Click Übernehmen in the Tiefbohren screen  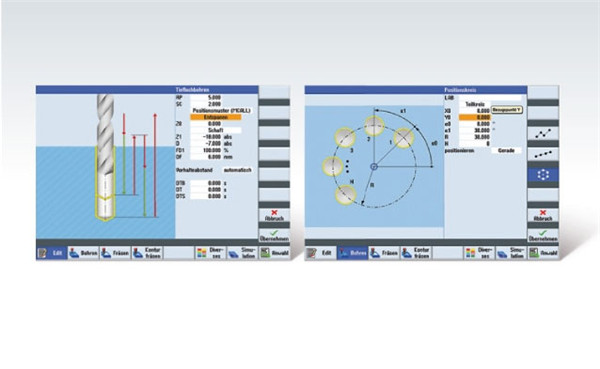point(274,235)
